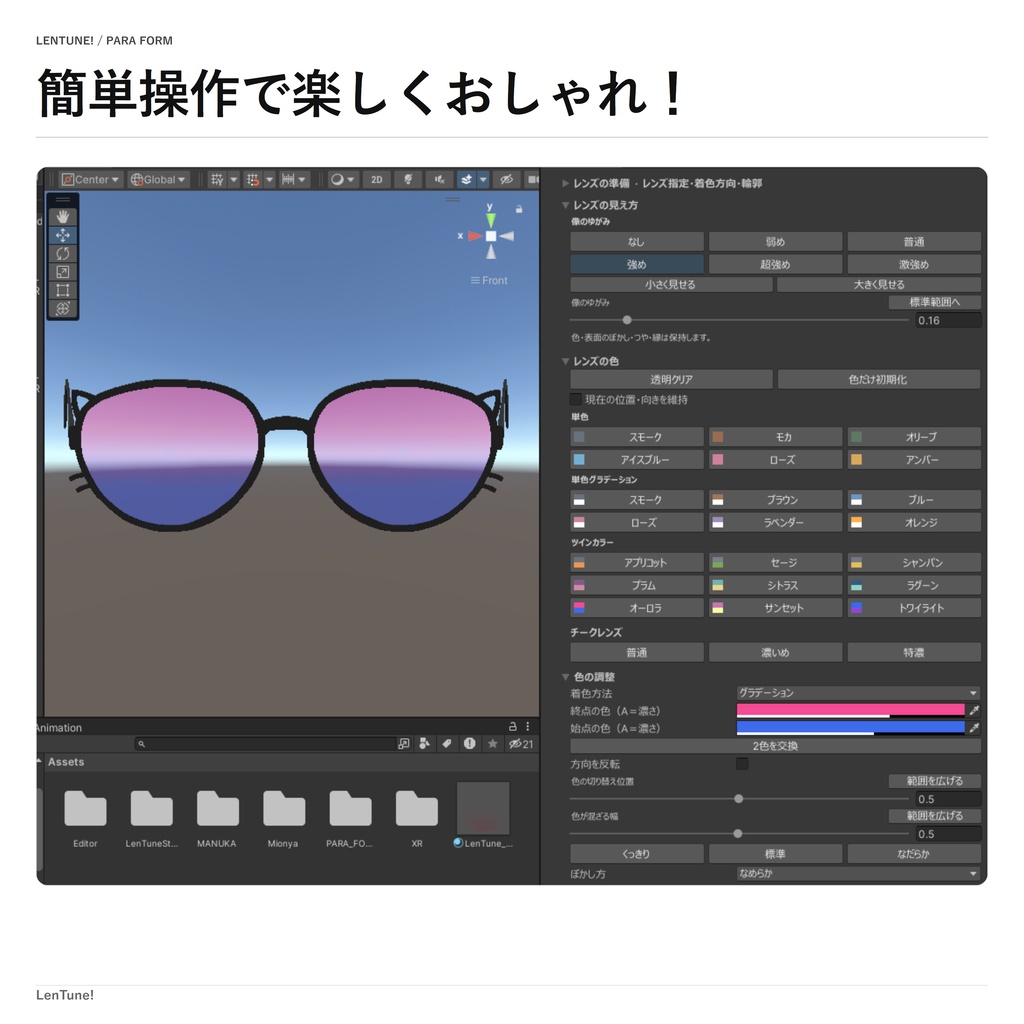Click the error filter exclamation icon
The height and width of the screenshot is (1024, 1024).
click(x=470, y=744)
